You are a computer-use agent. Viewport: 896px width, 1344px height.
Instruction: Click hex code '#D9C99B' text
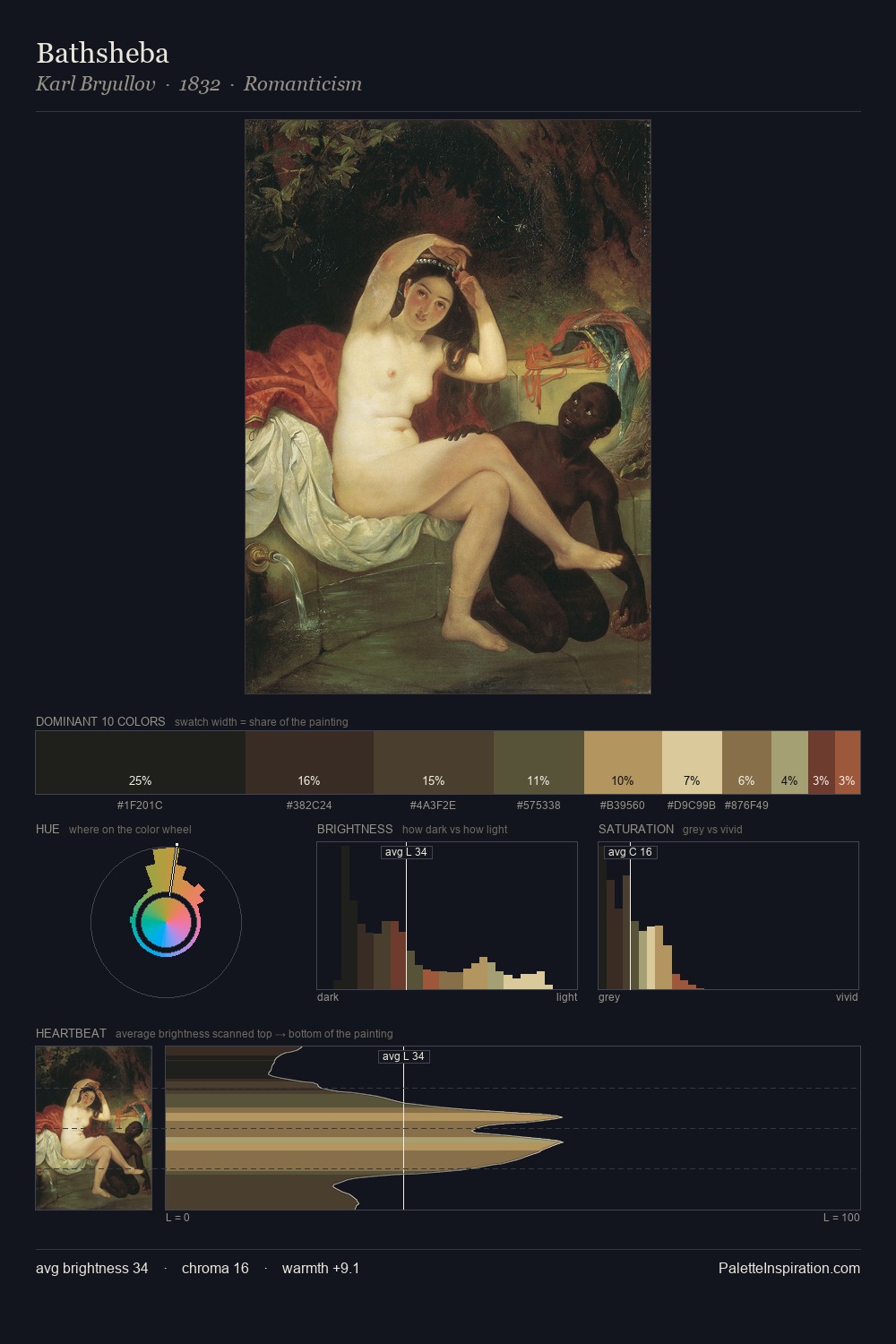coord(692,806)
